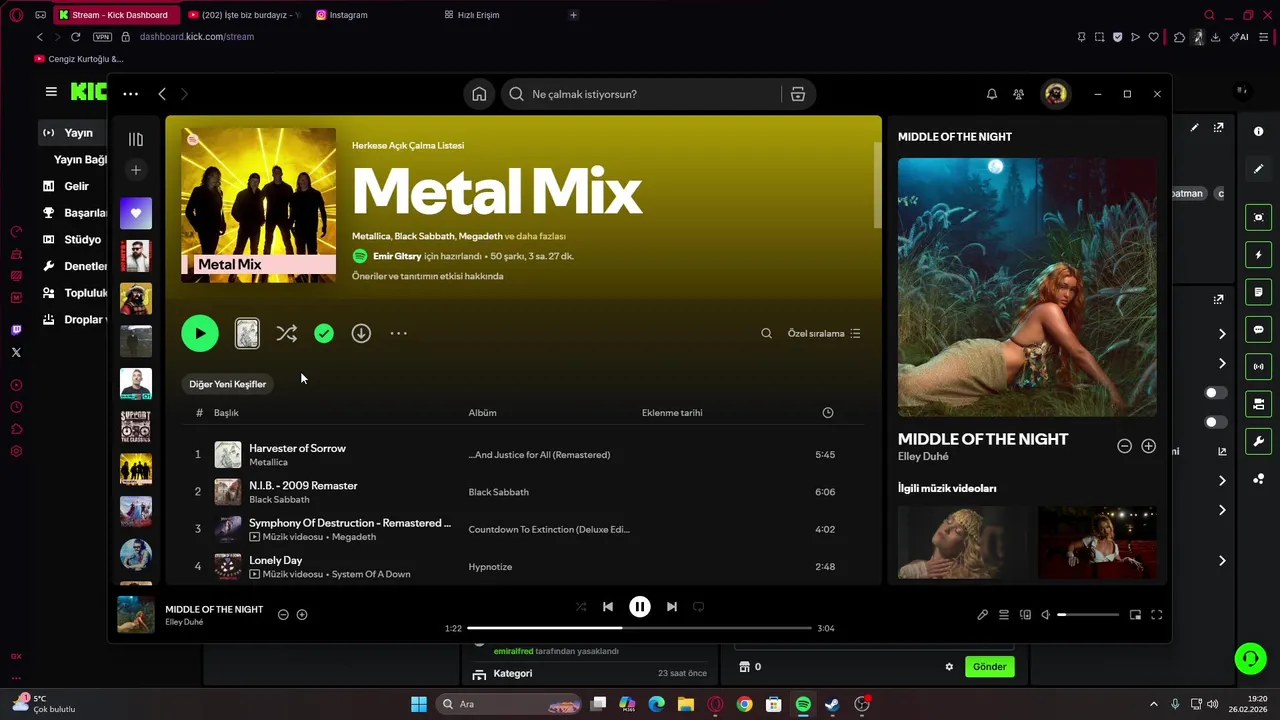Image resolution: width=1280 pixels, height=720 pixels.
Task: Select Lonely Day track
Action: click(x=523, y=567)
